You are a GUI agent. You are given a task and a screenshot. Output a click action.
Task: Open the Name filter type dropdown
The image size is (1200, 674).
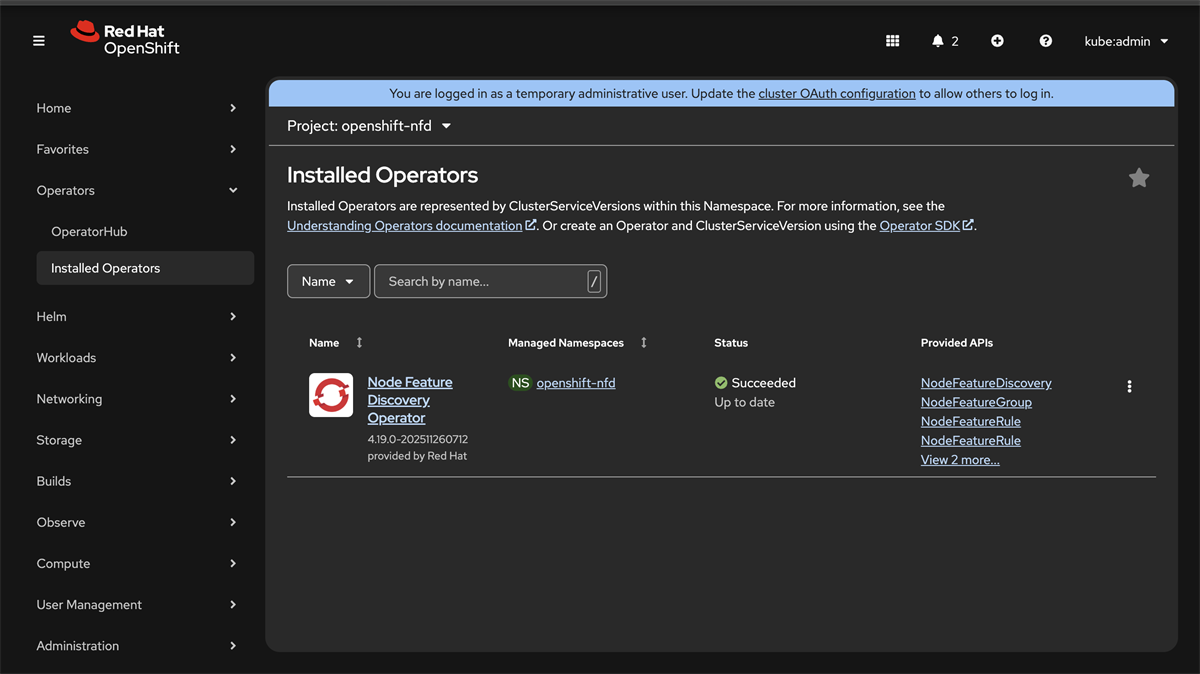coord(328,282)
